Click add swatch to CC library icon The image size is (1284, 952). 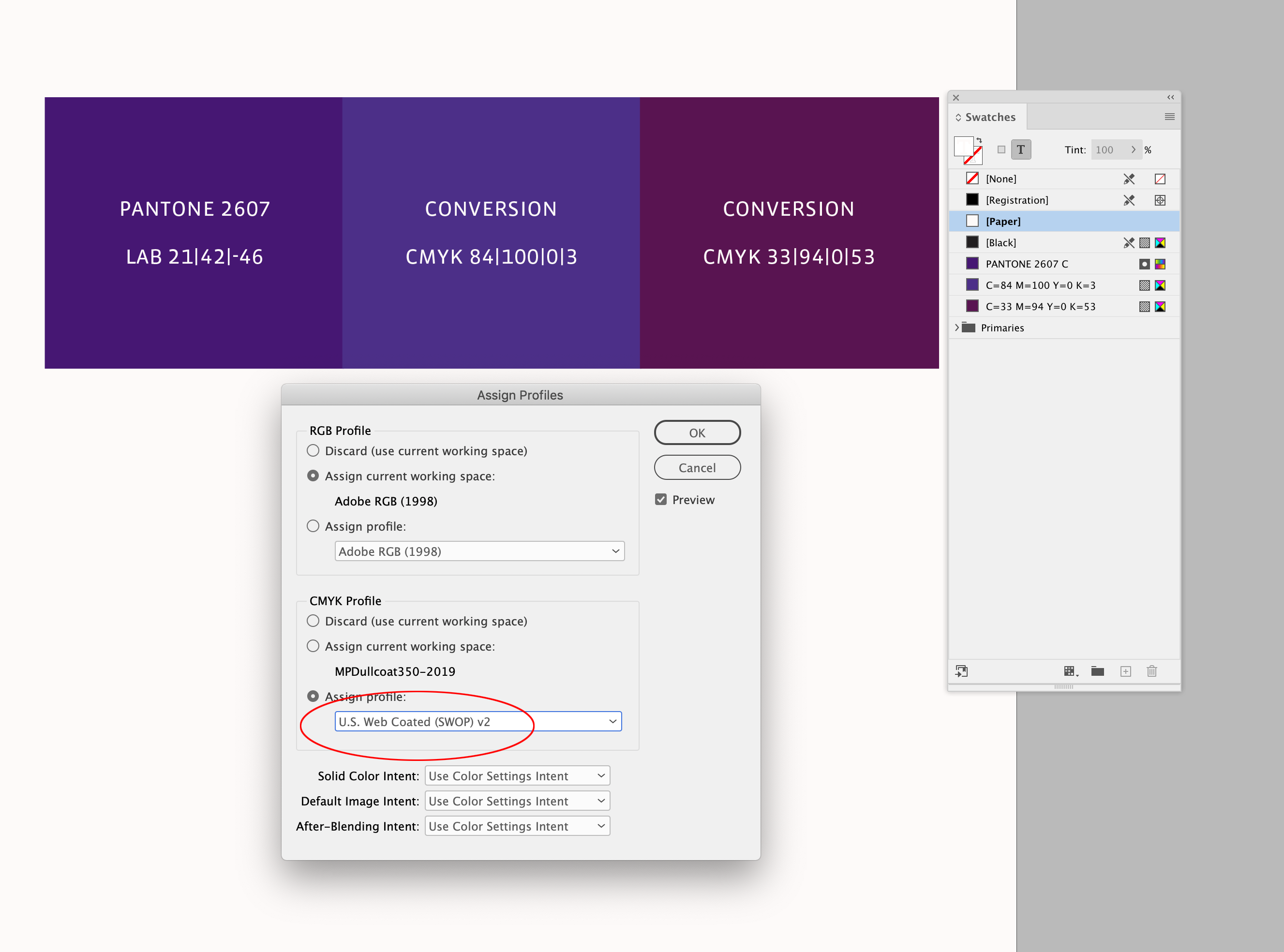pyautogui.click(x=961, y=671)
